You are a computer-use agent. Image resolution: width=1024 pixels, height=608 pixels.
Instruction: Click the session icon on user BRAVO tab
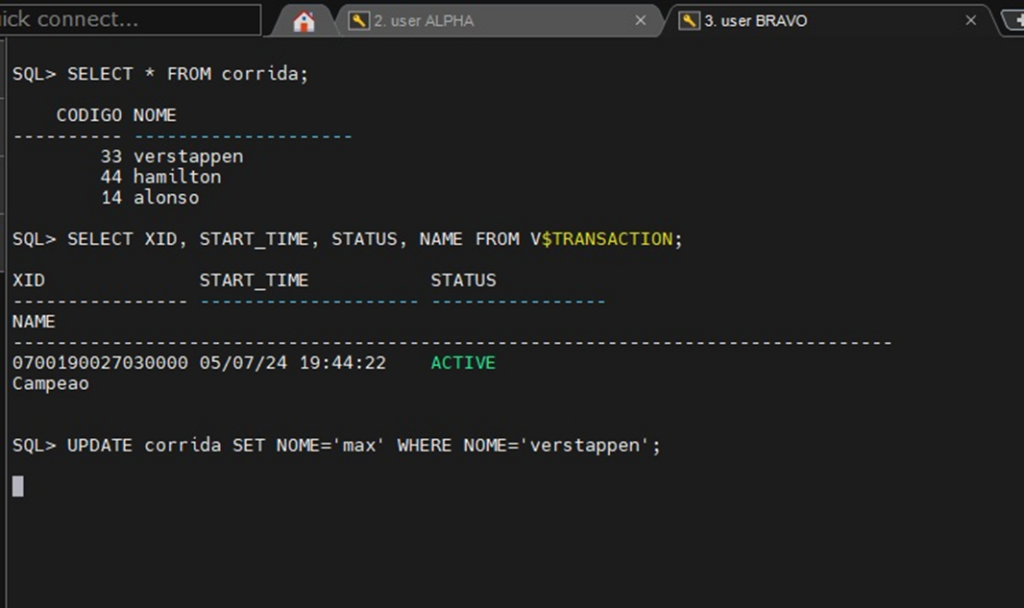[x=689, y=21]
